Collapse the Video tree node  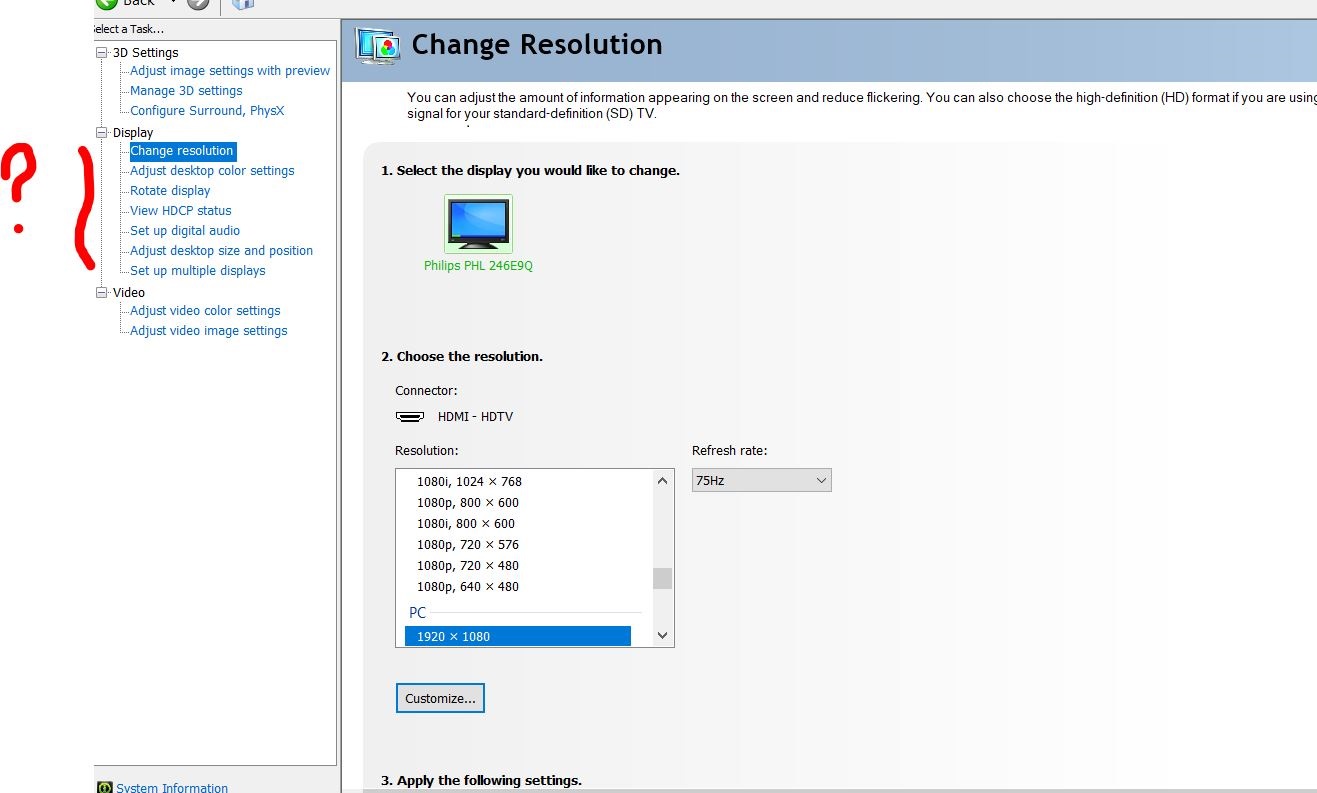tap(101, 292)
